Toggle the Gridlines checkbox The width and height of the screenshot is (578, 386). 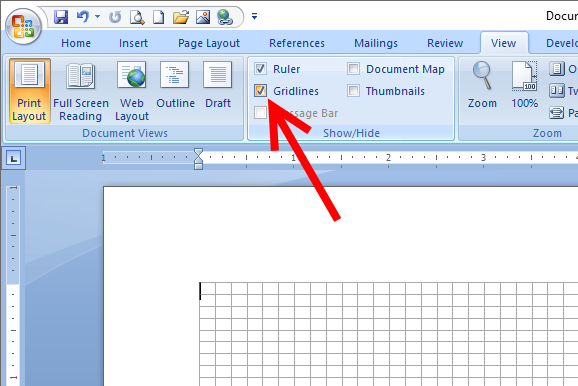click(x=260, y=91)
